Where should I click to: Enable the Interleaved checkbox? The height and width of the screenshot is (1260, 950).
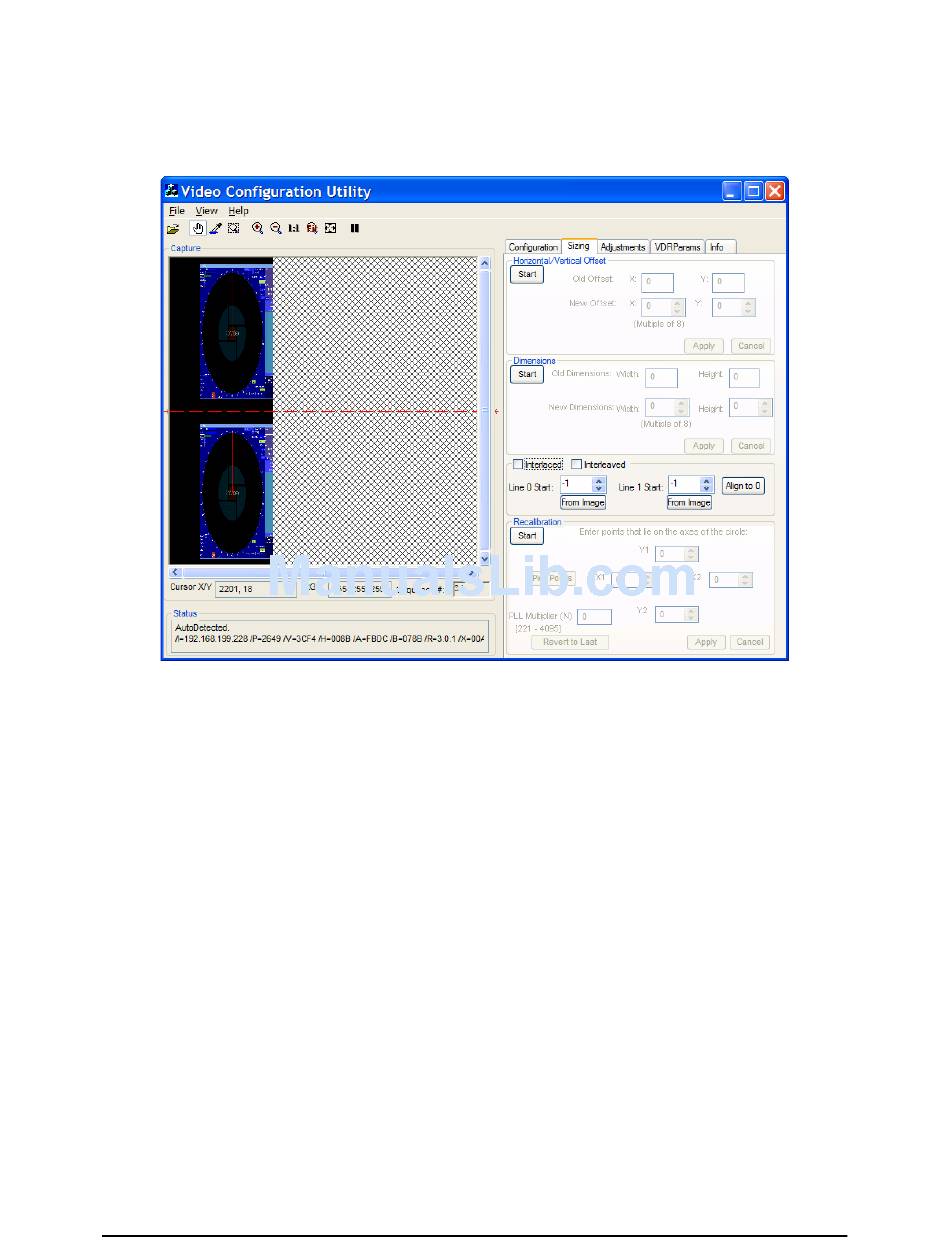click(x=576, y=465)
